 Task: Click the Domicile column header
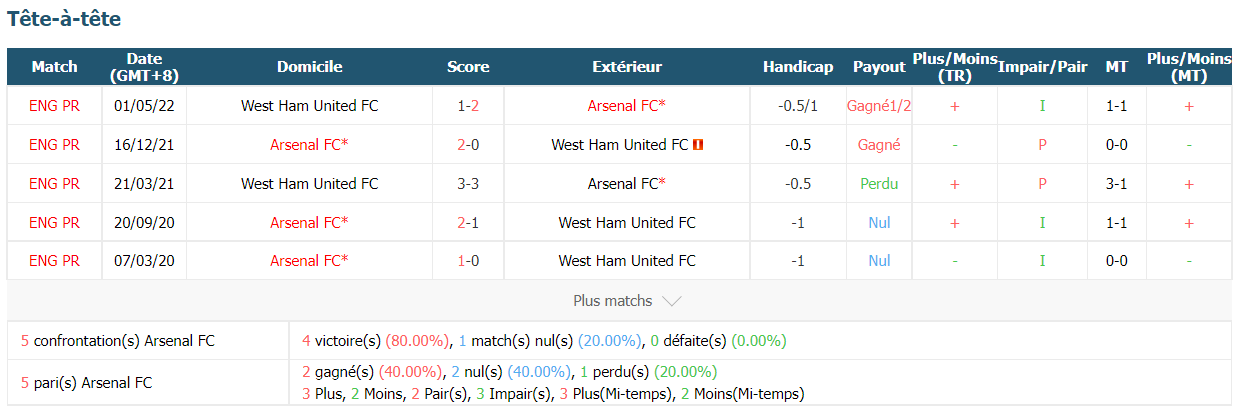click(309, 67)
